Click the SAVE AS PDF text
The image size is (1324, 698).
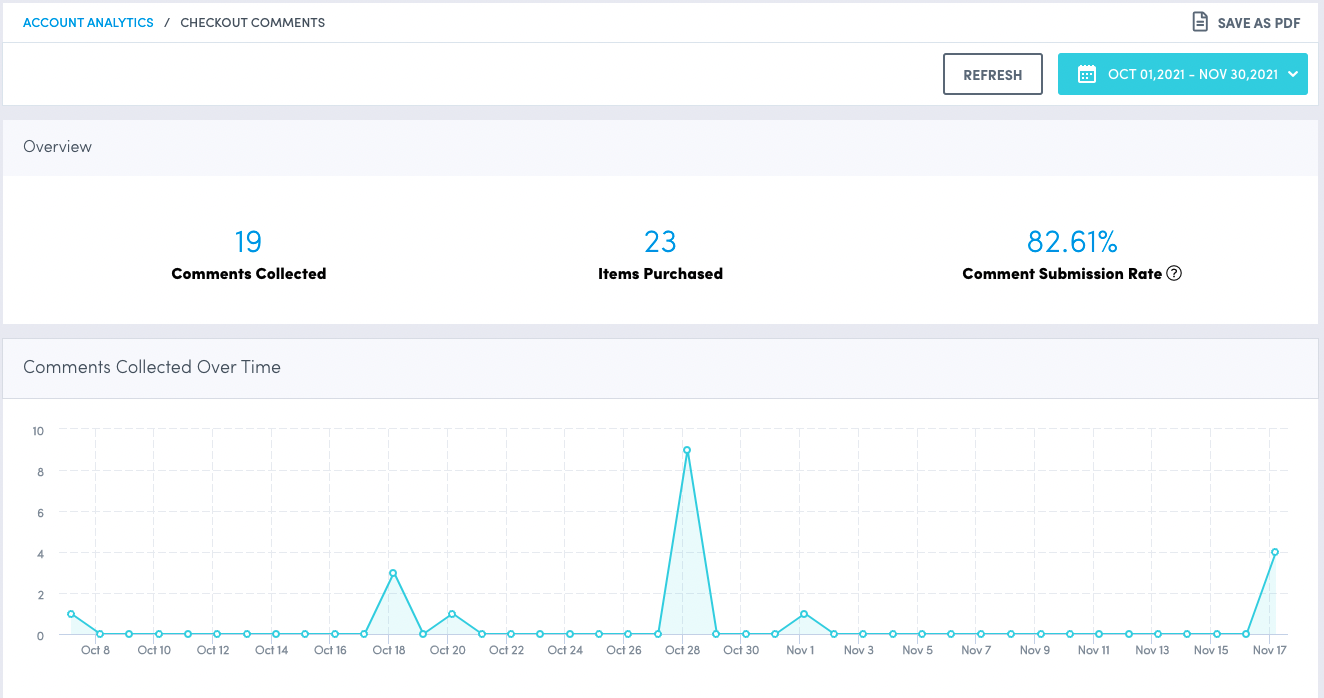(1258, 23)
